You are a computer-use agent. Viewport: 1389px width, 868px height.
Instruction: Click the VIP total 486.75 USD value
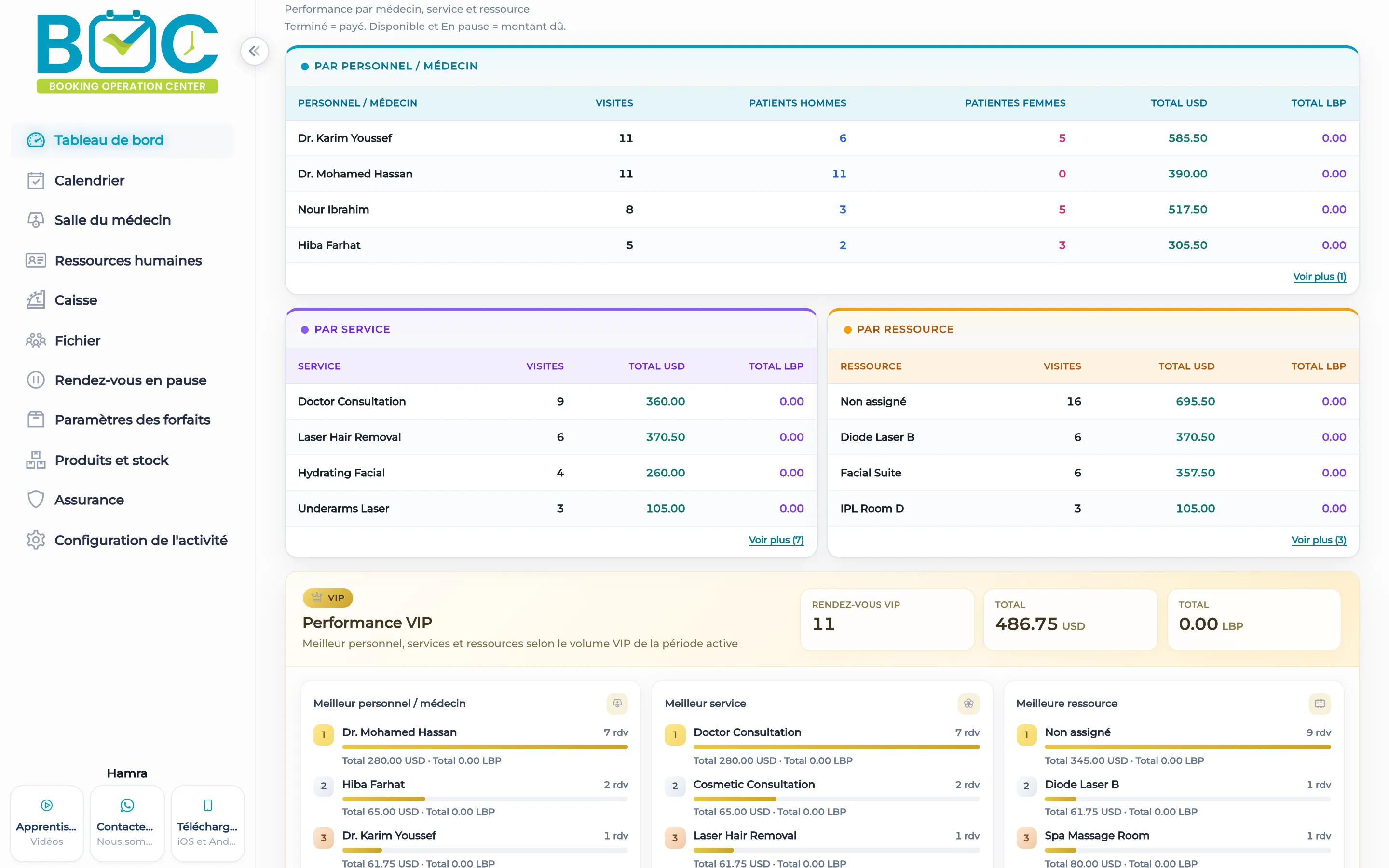[x=1039, y=624]
